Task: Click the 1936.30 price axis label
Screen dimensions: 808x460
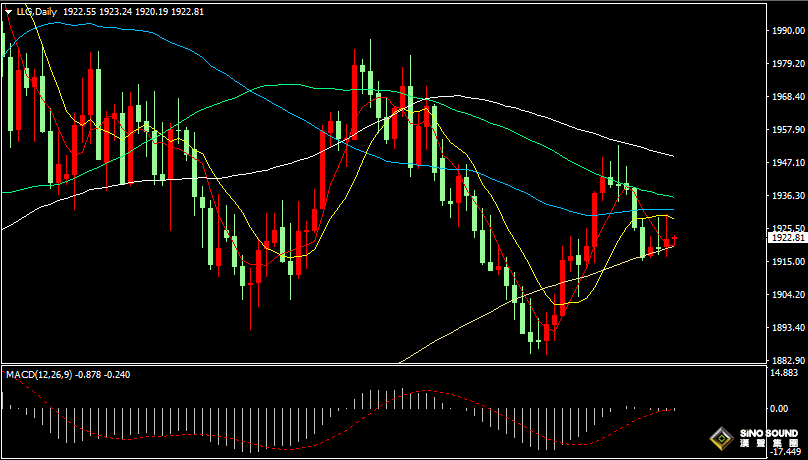Action: [x=788, y=196]
